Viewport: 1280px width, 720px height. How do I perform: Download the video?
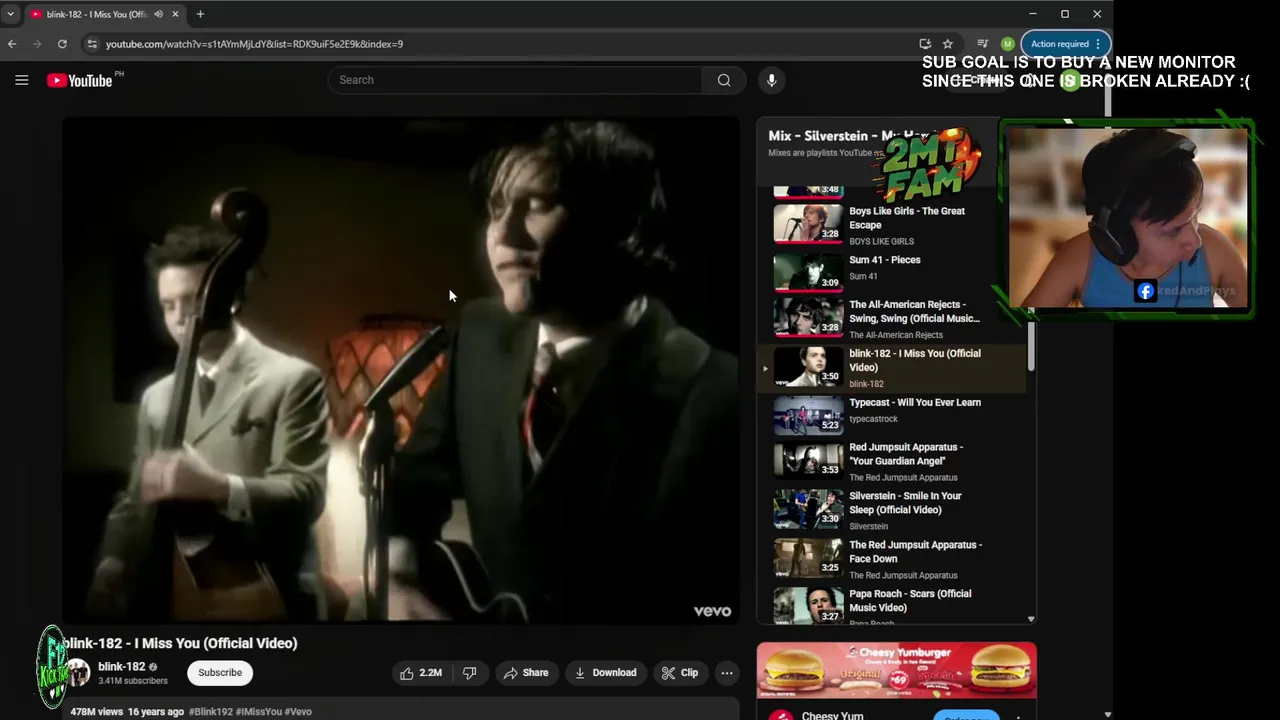605,673
